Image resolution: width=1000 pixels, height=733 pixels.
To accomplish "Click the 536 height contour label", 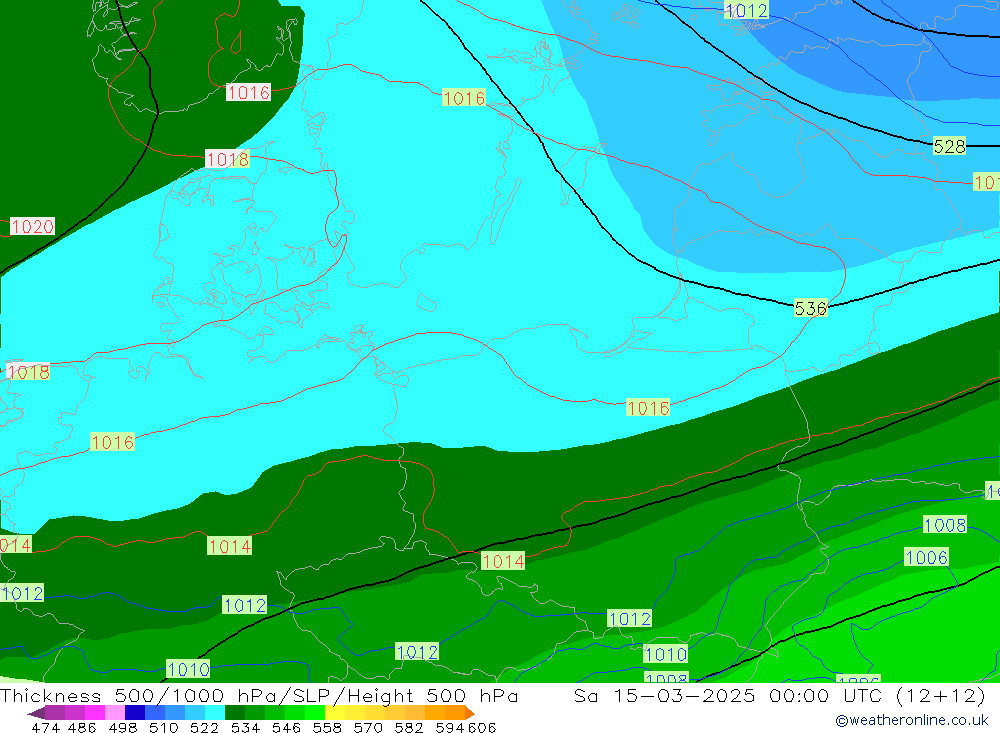I will pyautogui.click(x=810, y=309).
